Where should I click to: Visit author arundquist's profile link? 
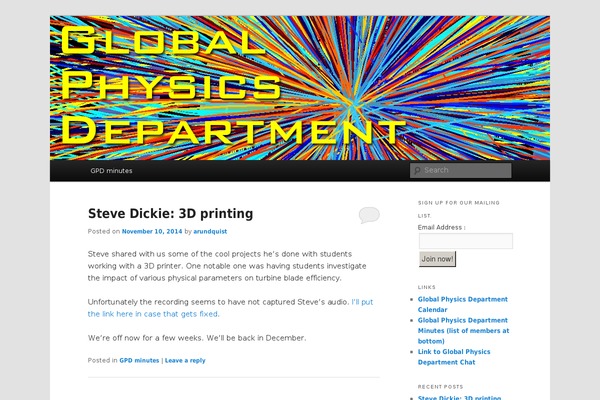click(210, 231)
